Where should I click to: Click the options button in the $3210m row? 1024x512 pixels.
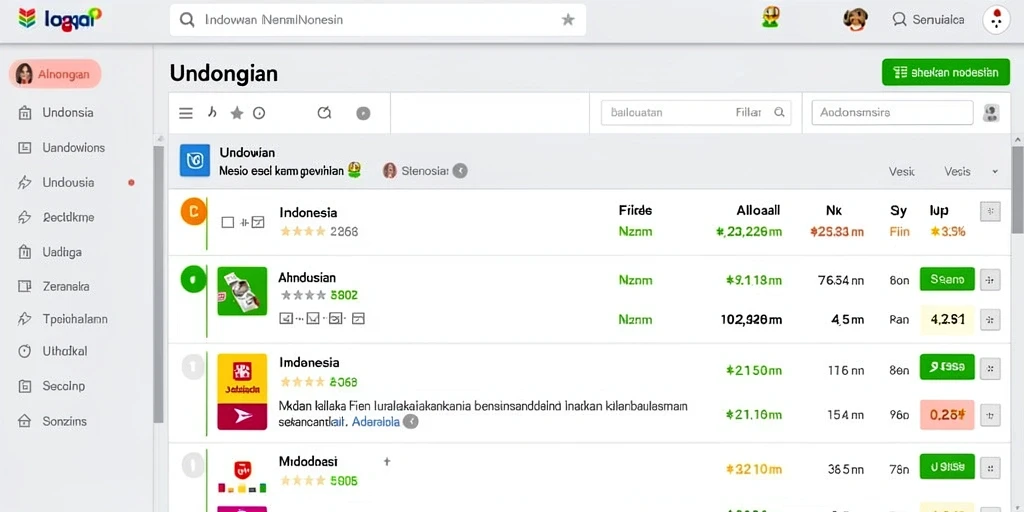(x=991, y=468)
